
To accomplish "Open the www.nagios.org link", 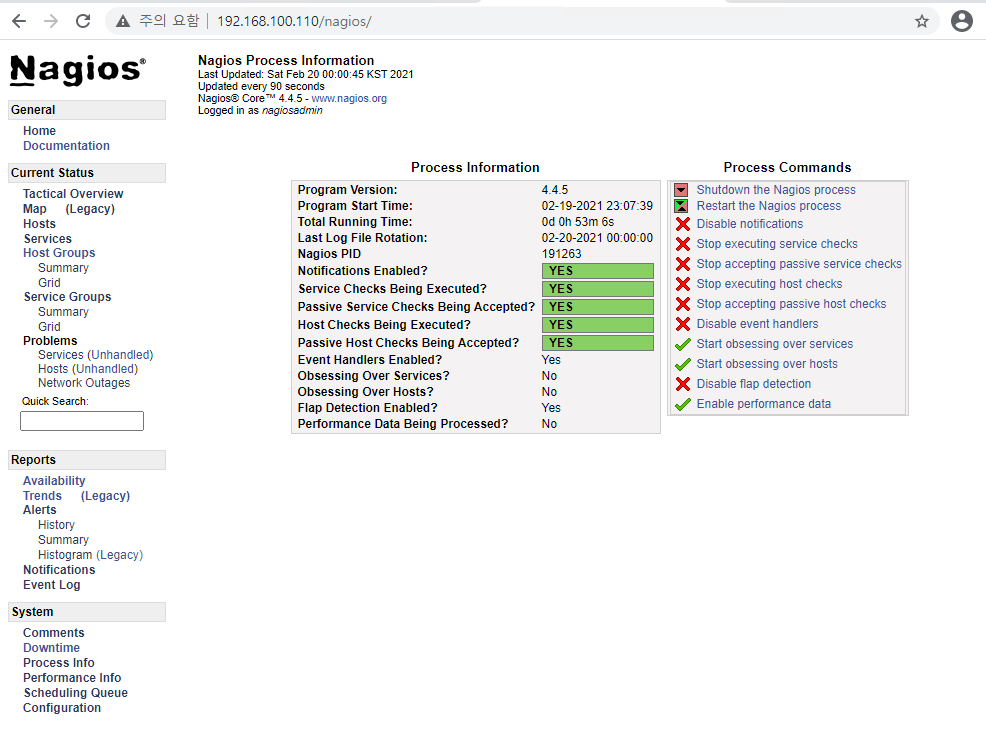I will pos(349,99).
